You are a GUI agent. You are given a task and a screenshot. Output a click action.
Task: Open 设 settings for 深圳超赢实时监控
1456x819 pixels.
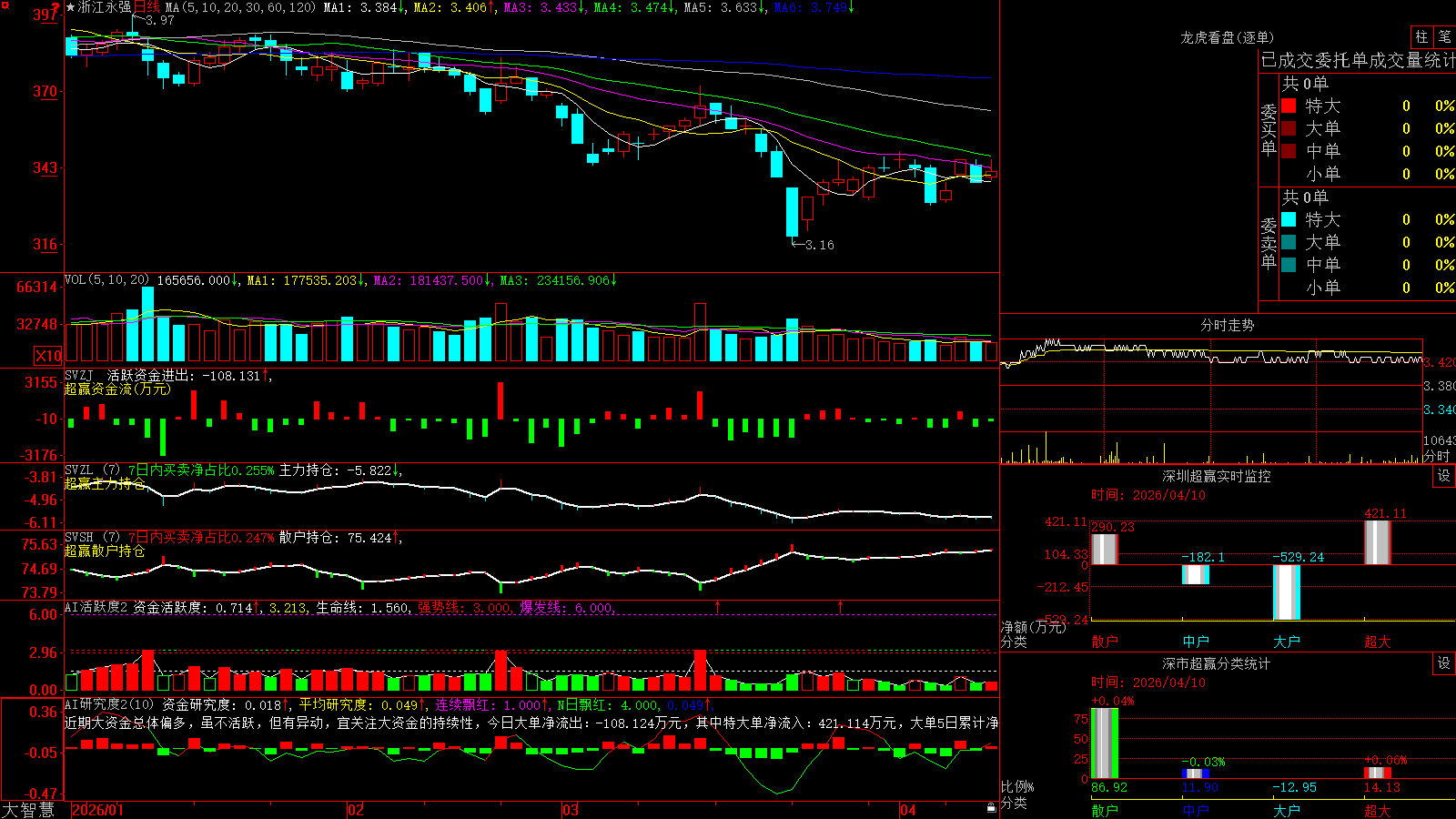click(1444, 476)
